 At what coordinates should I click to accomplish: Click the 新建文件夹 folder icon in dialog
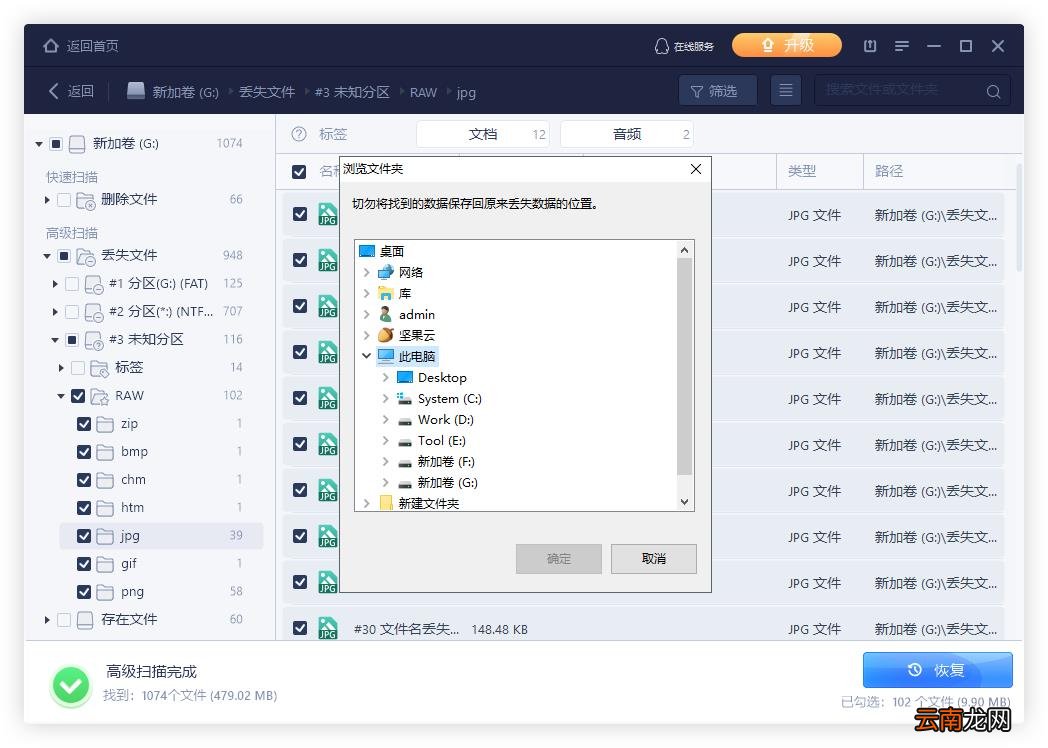(x=386, y=503)
